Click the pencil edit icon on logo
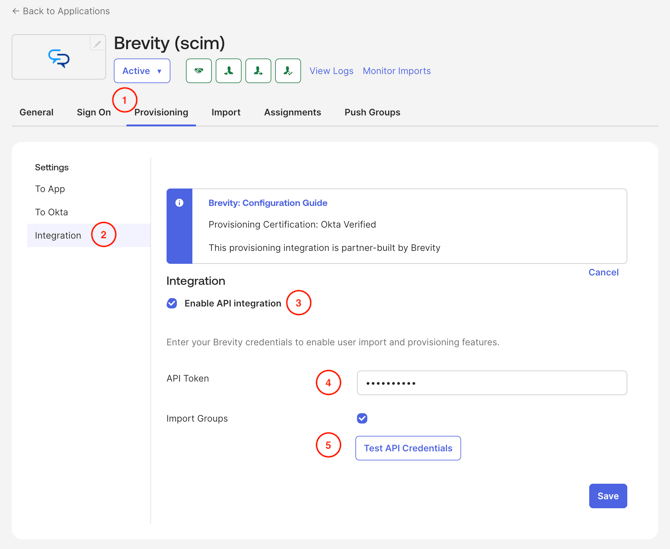The height and width of the screenshot is (549, 670). coord(97,44)
